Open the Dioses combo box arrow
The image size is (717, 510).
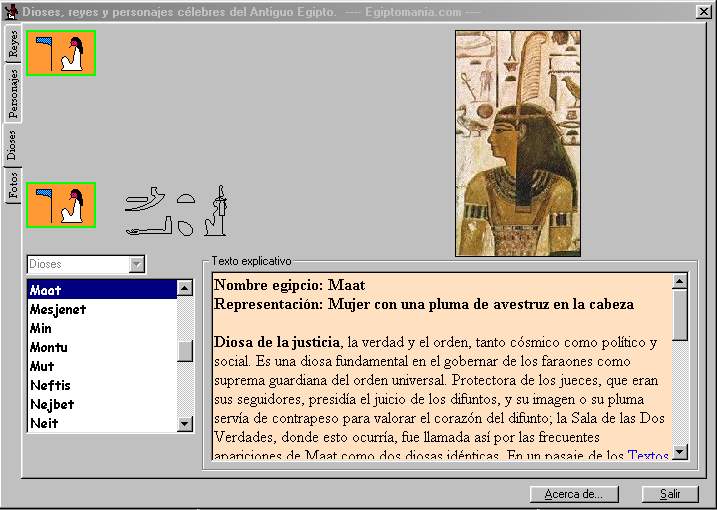136,264
